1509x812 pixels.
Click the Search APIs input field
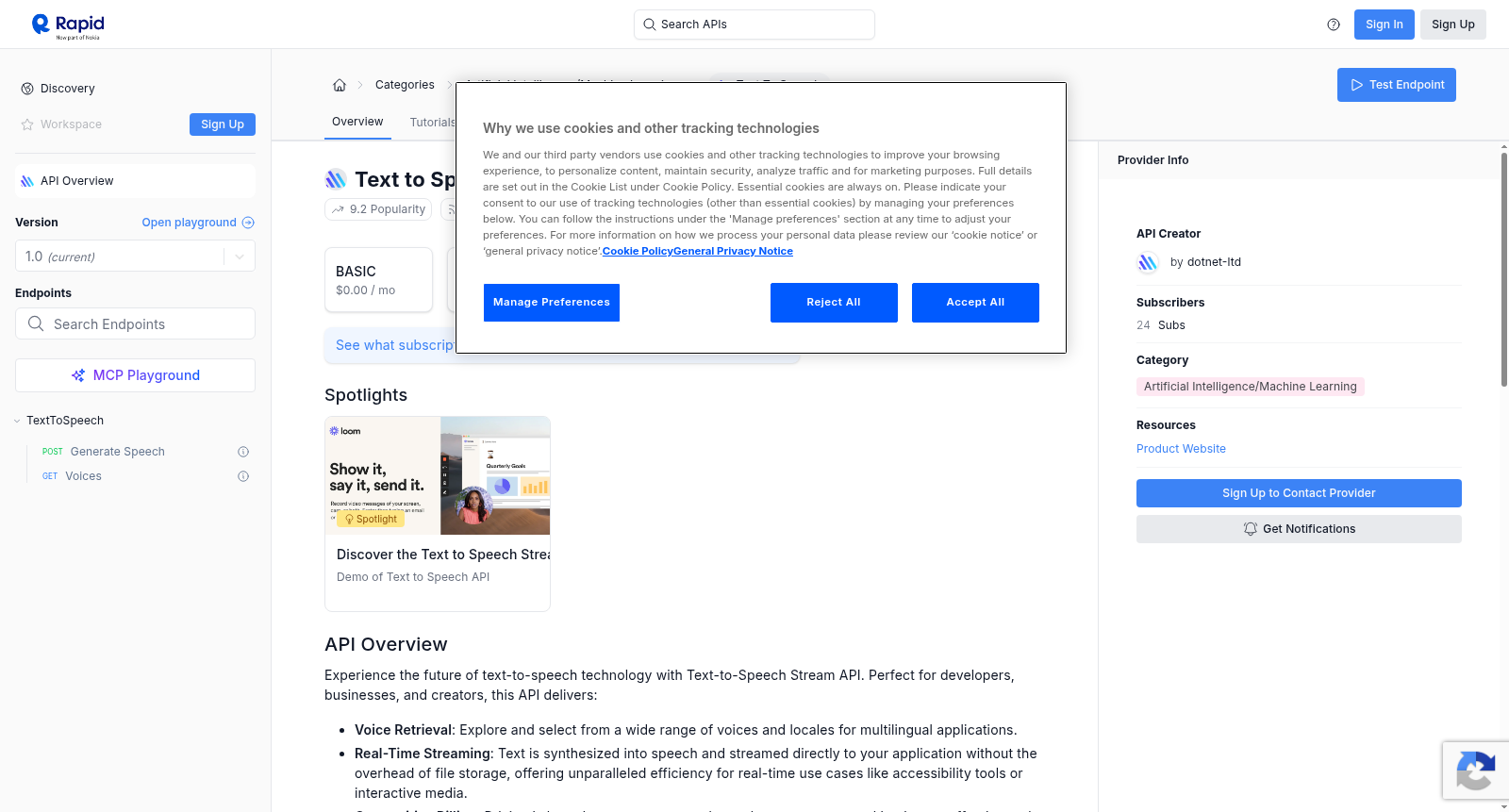coord(754,25)
